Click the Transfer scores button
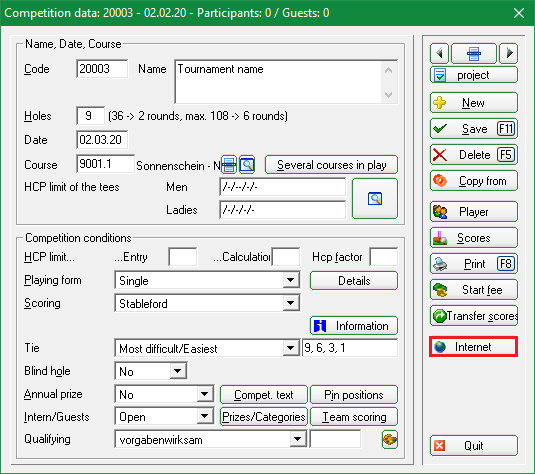This screenshot has width=535, height=474. (474, 316)
